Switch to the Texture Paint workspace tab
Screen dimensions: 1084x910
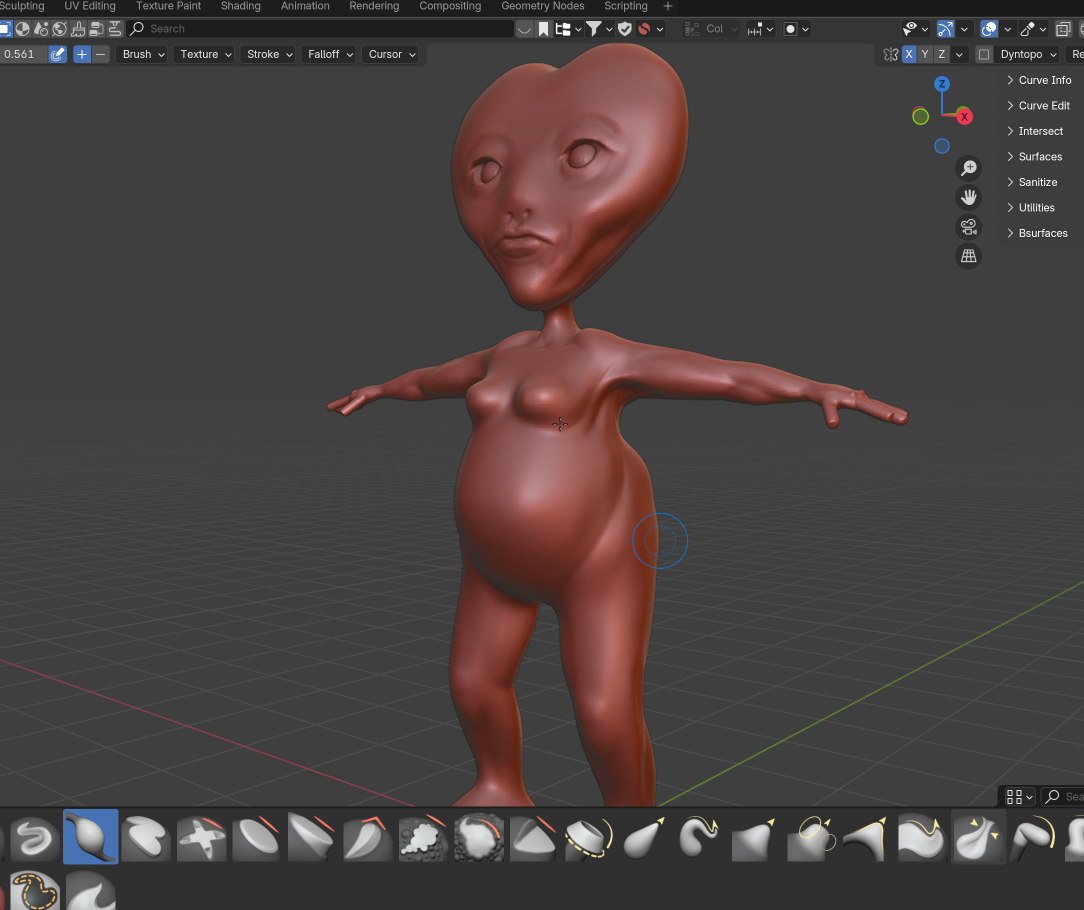click(x=168, y=6)
